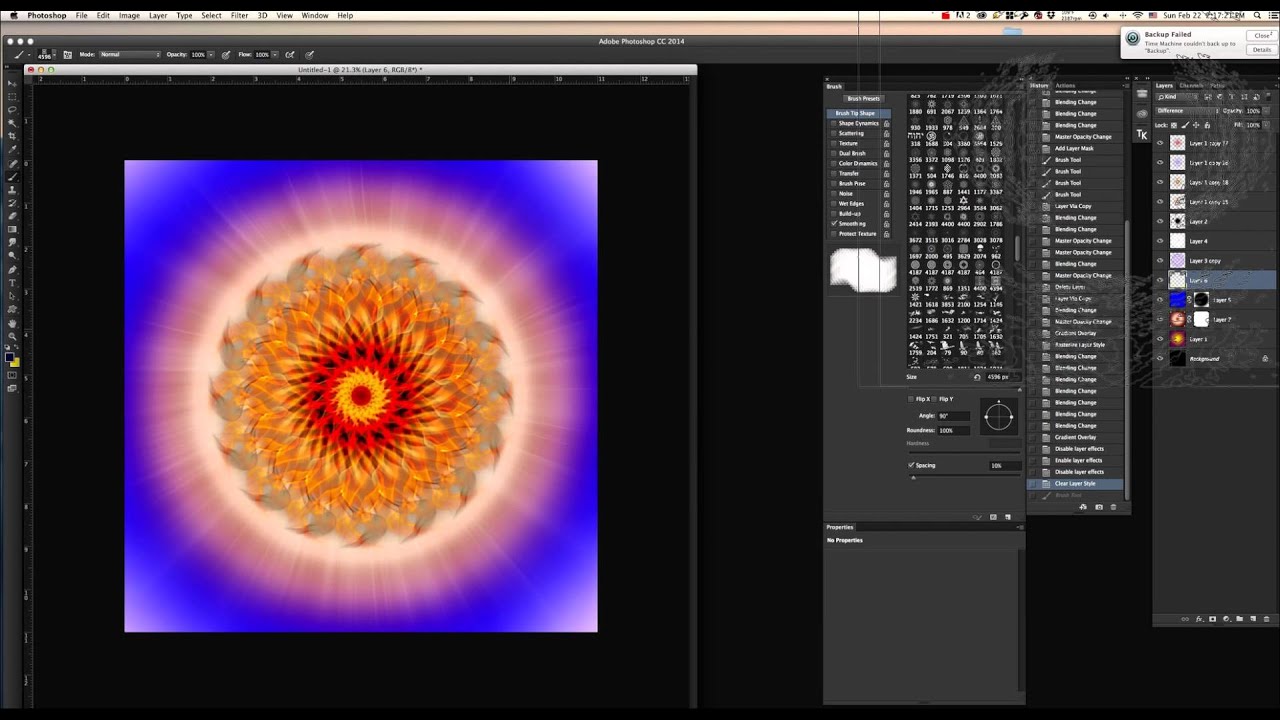Switch to the Channels tab
This screenshot has height=720, width=1280.
coord(1192,86)
